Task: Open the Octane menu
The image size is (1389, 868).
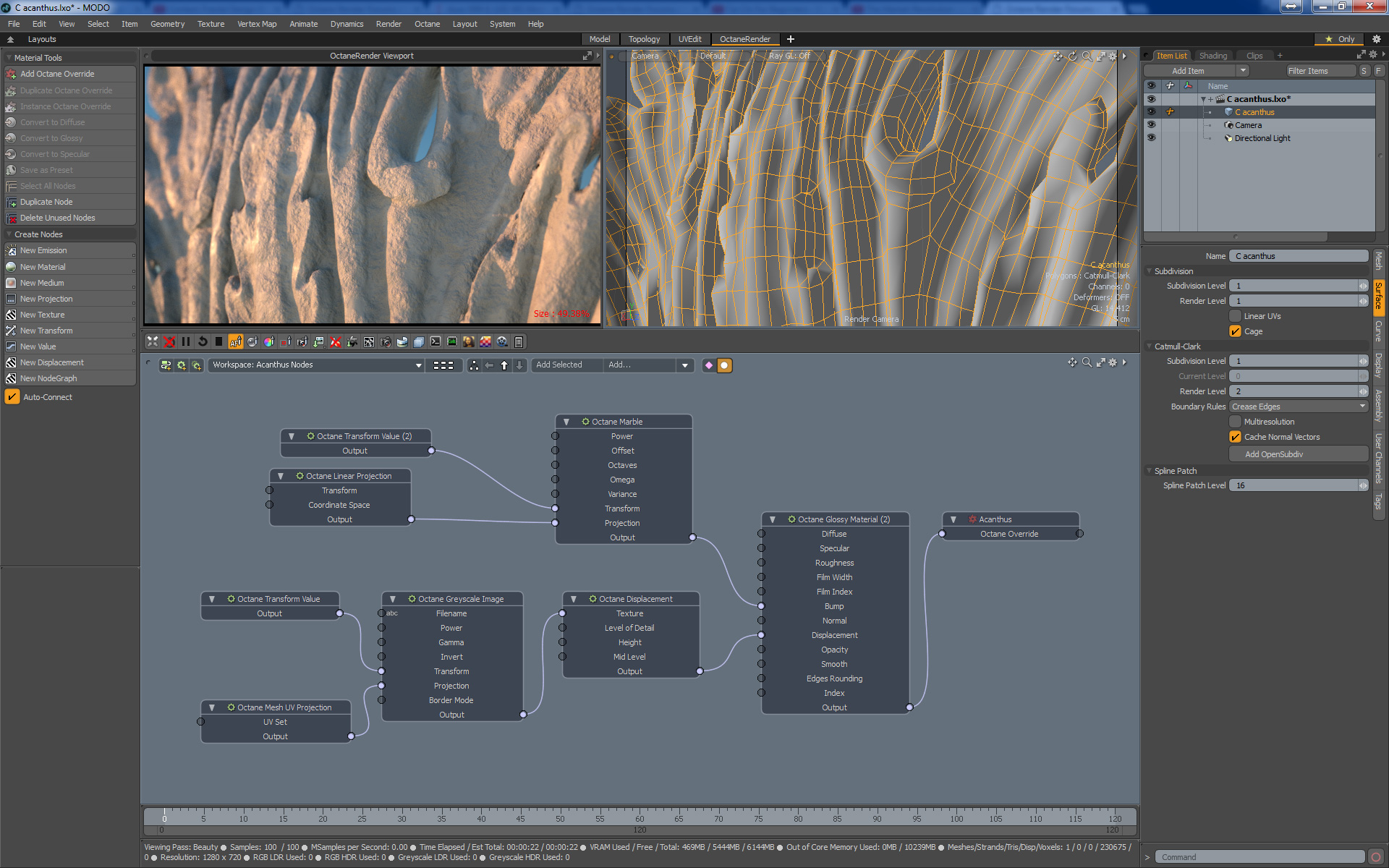Action: tap(427, 24)
